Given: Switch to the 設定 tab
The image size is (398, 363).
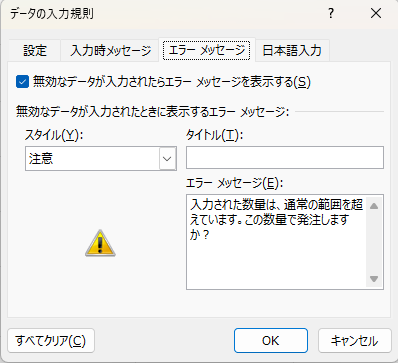Looking at the screenshot, I should (x=35, y=50).
